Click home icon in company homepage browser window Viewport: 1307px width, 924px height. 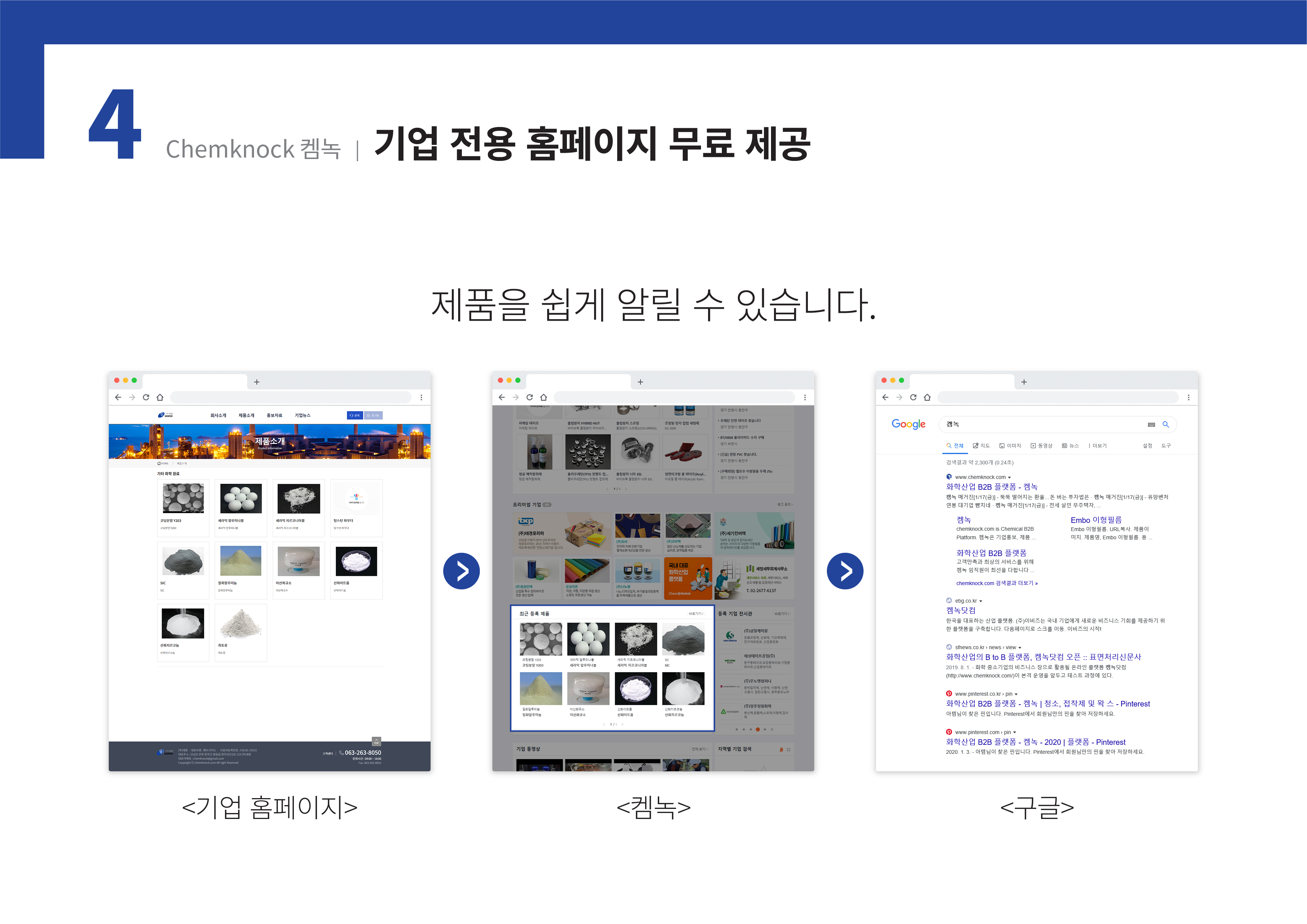(160, 397)
